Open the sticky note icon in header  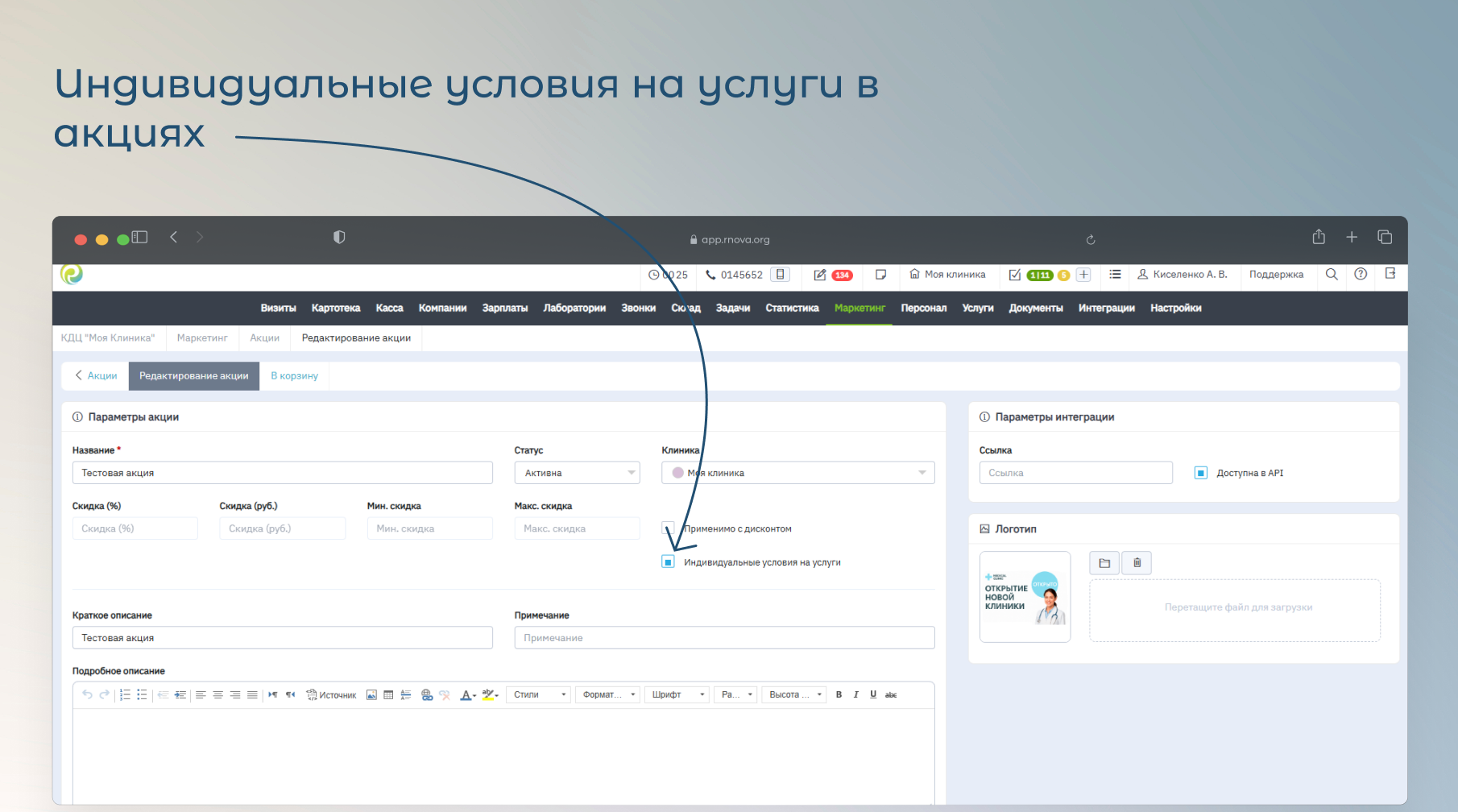[x=880, y=275]
